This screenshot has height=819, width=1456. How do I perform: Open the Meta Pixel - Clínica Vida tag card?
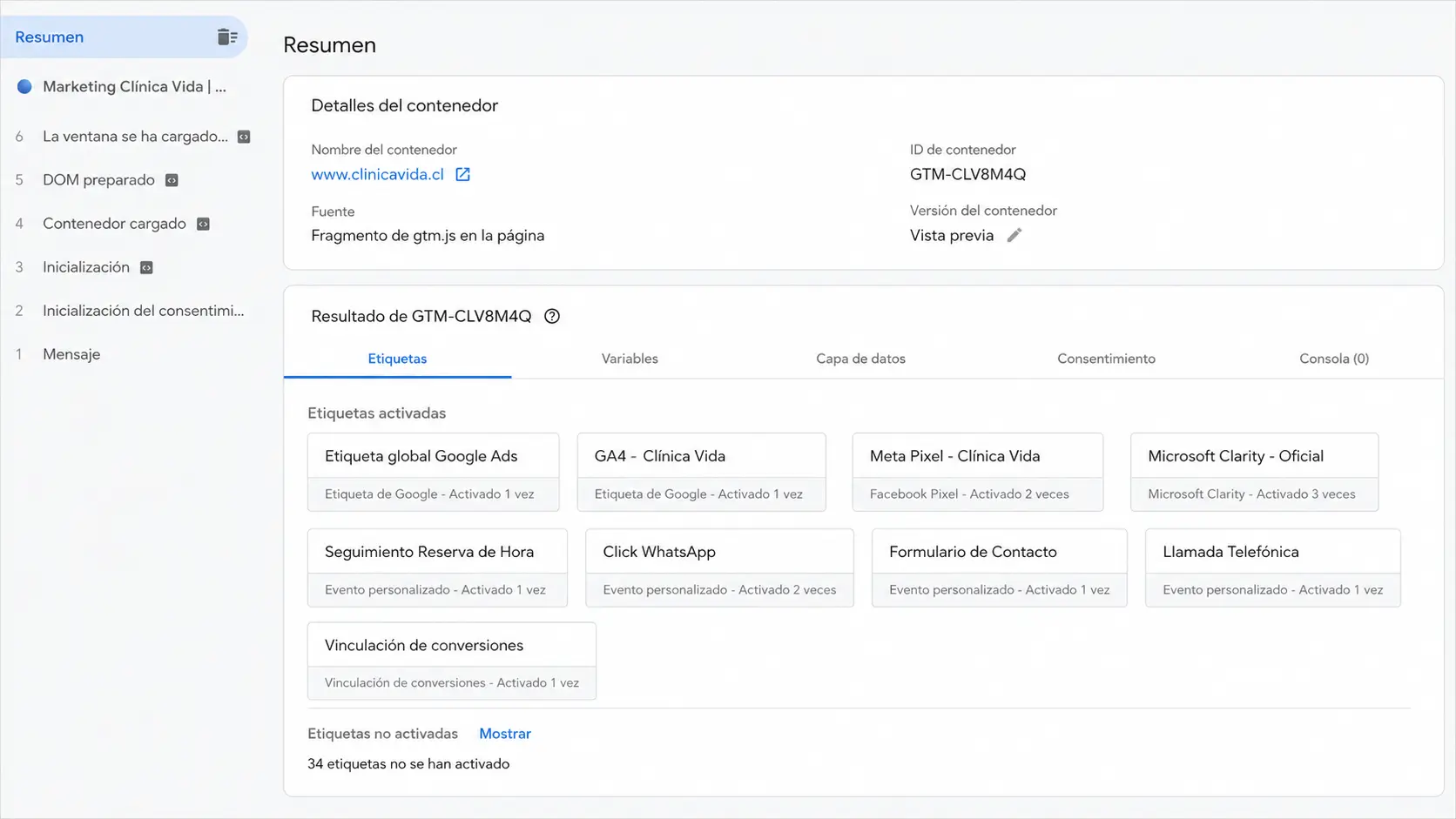tap(977, 472)
